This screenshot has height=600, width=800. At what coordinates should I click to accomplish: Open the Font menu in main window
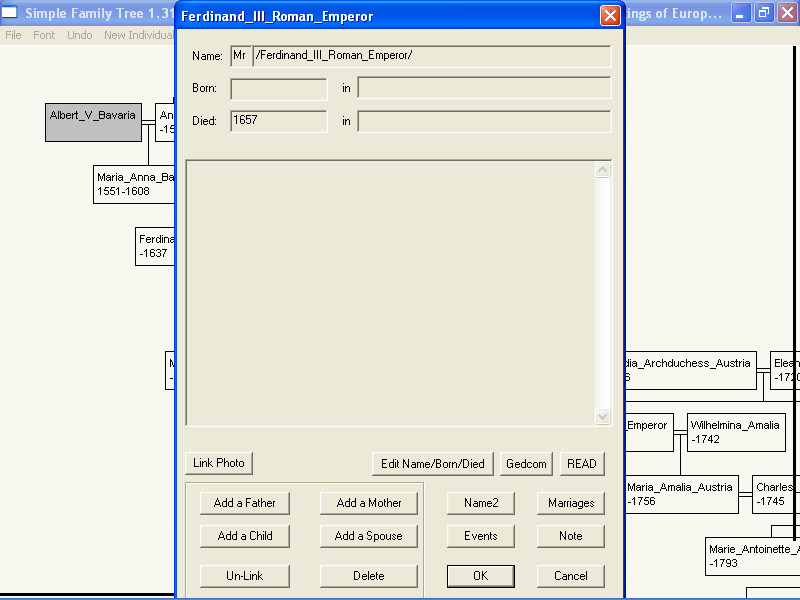coord(44,35)
